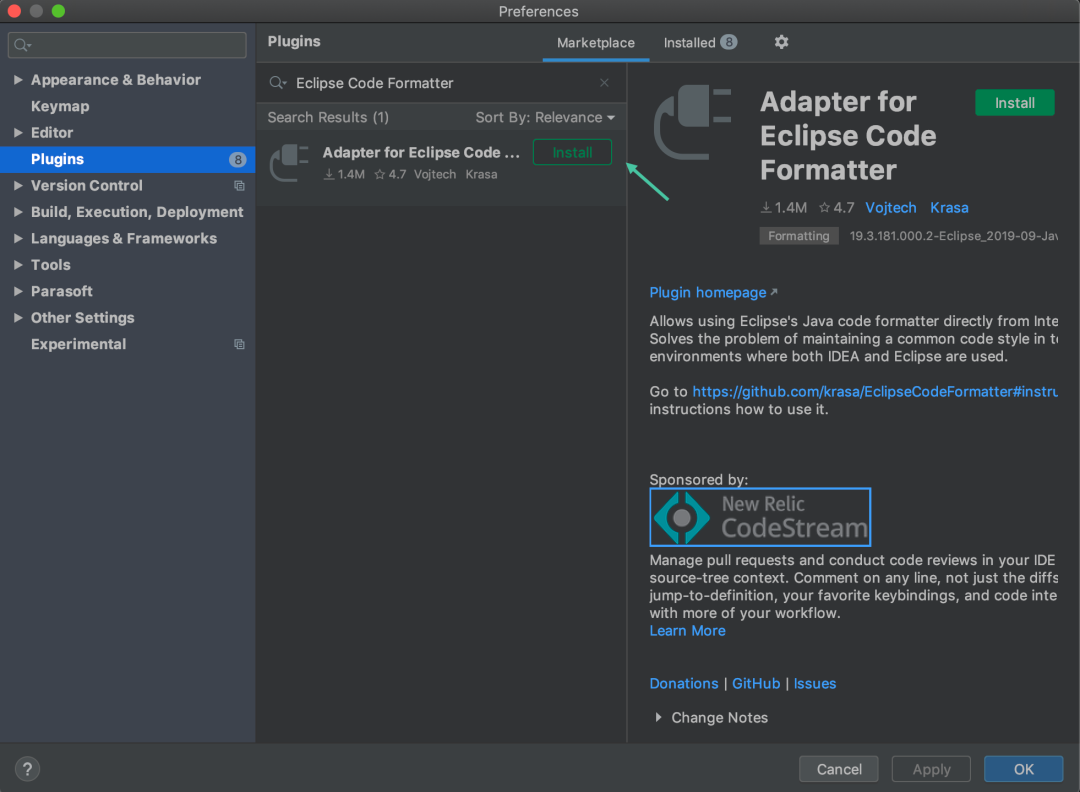Confirm preferences with the OK button
The height and width of the screenshot is (792, 1080).
click(1023, 768)
